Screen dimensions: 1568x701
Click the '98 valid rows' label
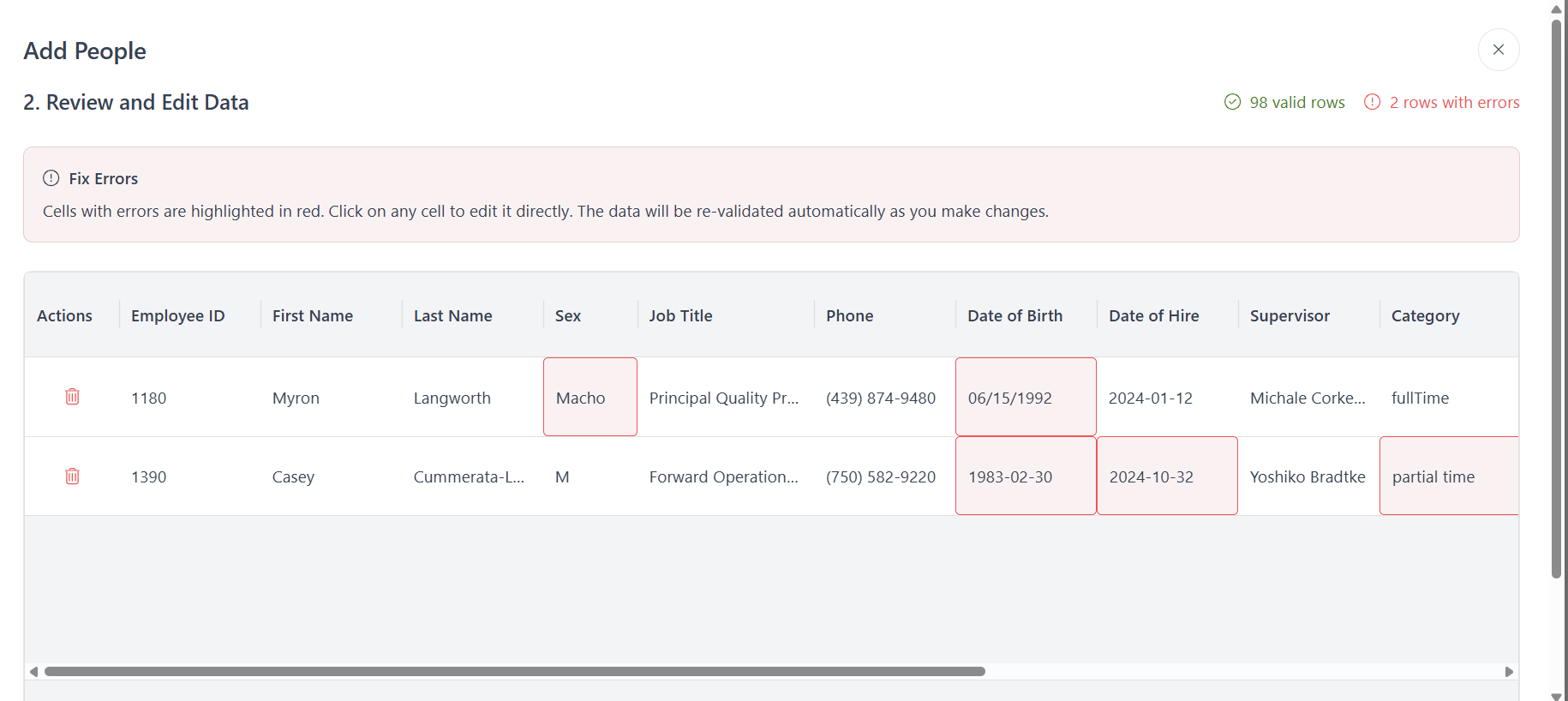(x=1296, y=103)
